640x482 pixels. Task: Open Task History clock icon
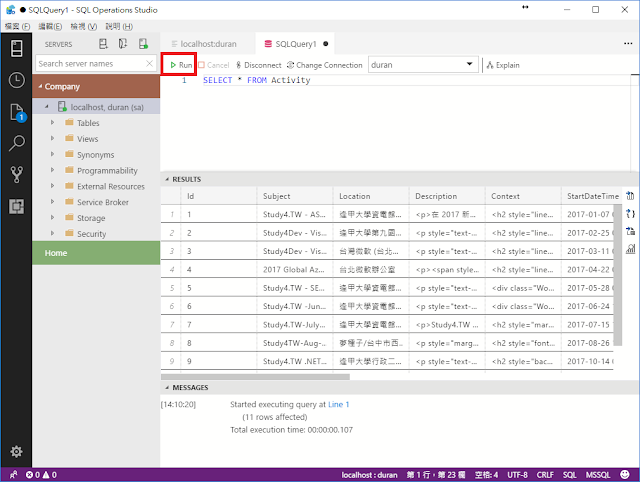coord(16,80)
